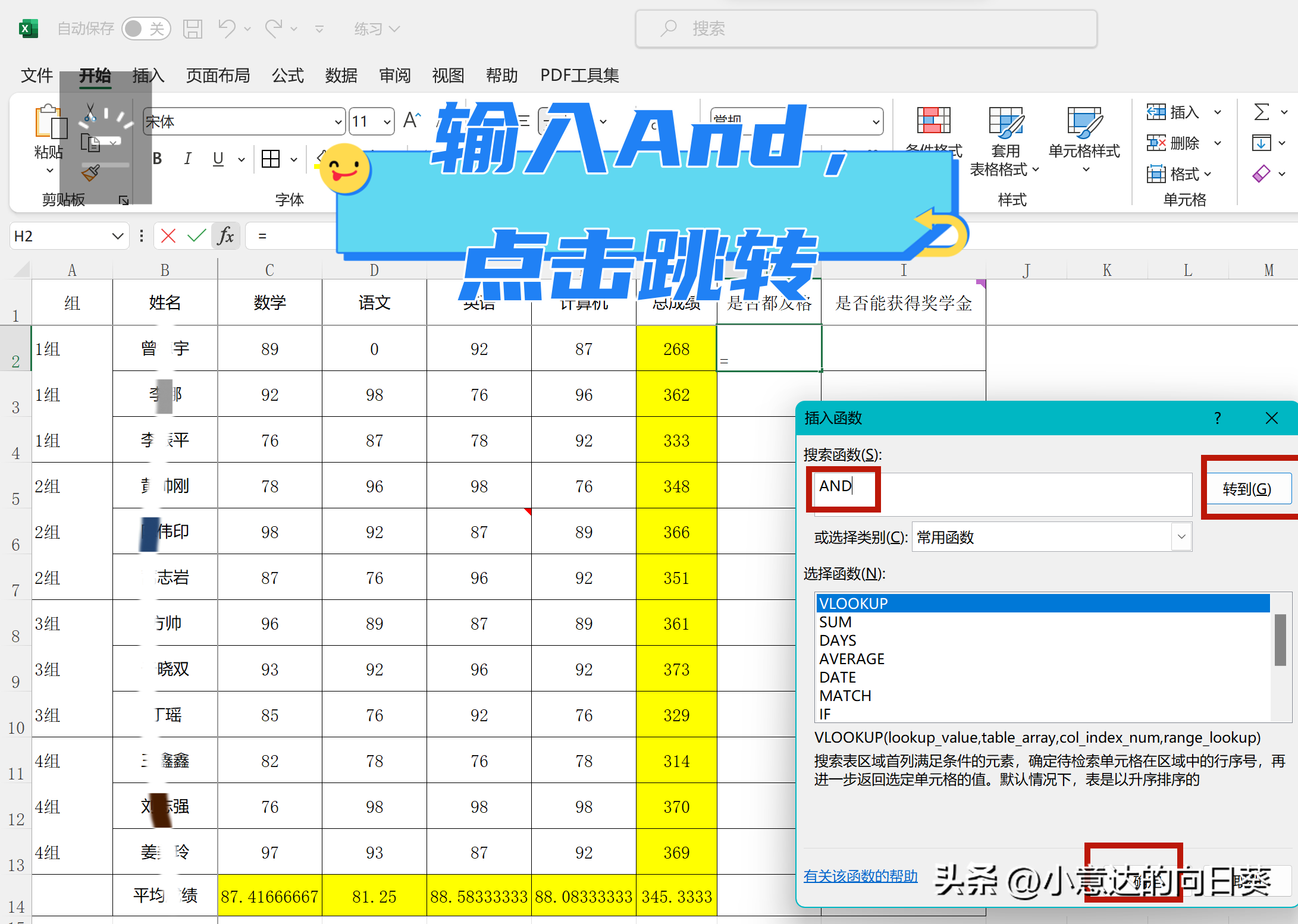The image size is (1298, 924).
Task: Click 套用表格格式 table format icon
Action: coord(1006,121)
